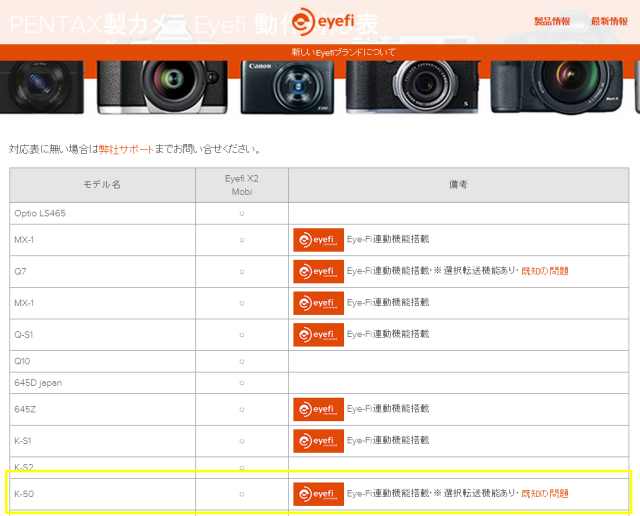The height and width of the screenshot is (516, 640).
Task: Click the eyefi connected badge in the 645Z row
Action: [318, 409]
